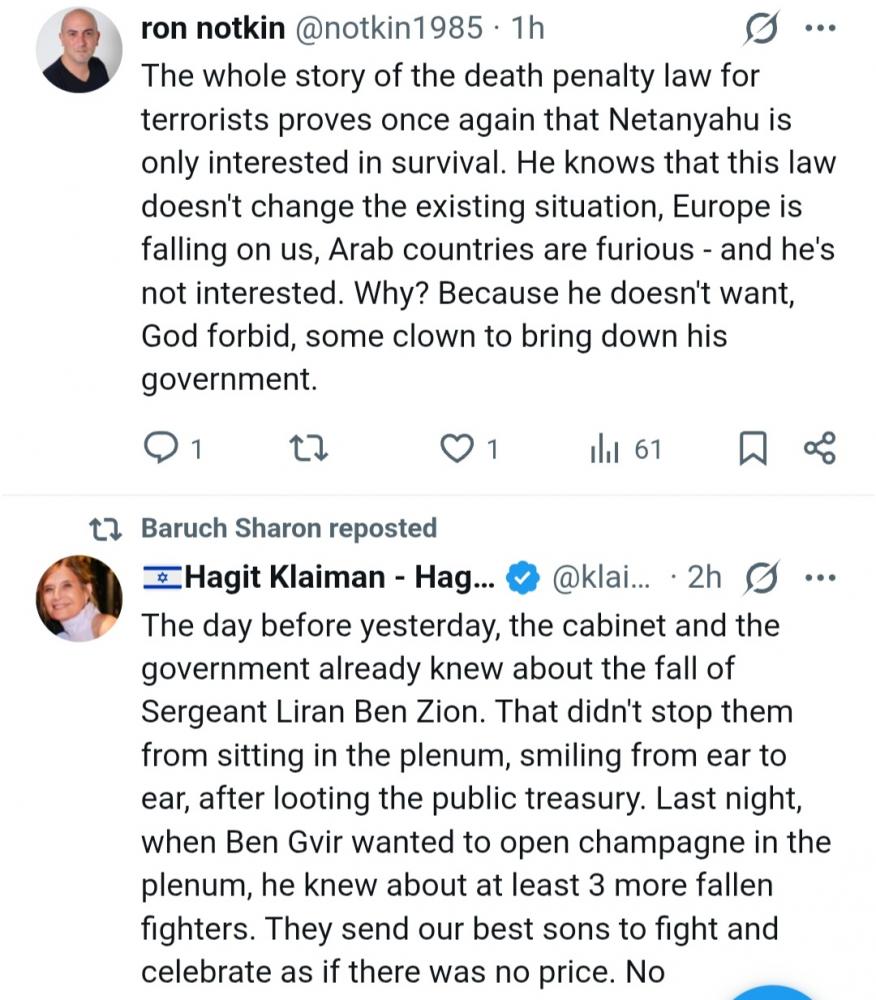This screenshot has width=876, height=1000.
Task: Like ron notkin's death penalty post
Action: (457, 449)
